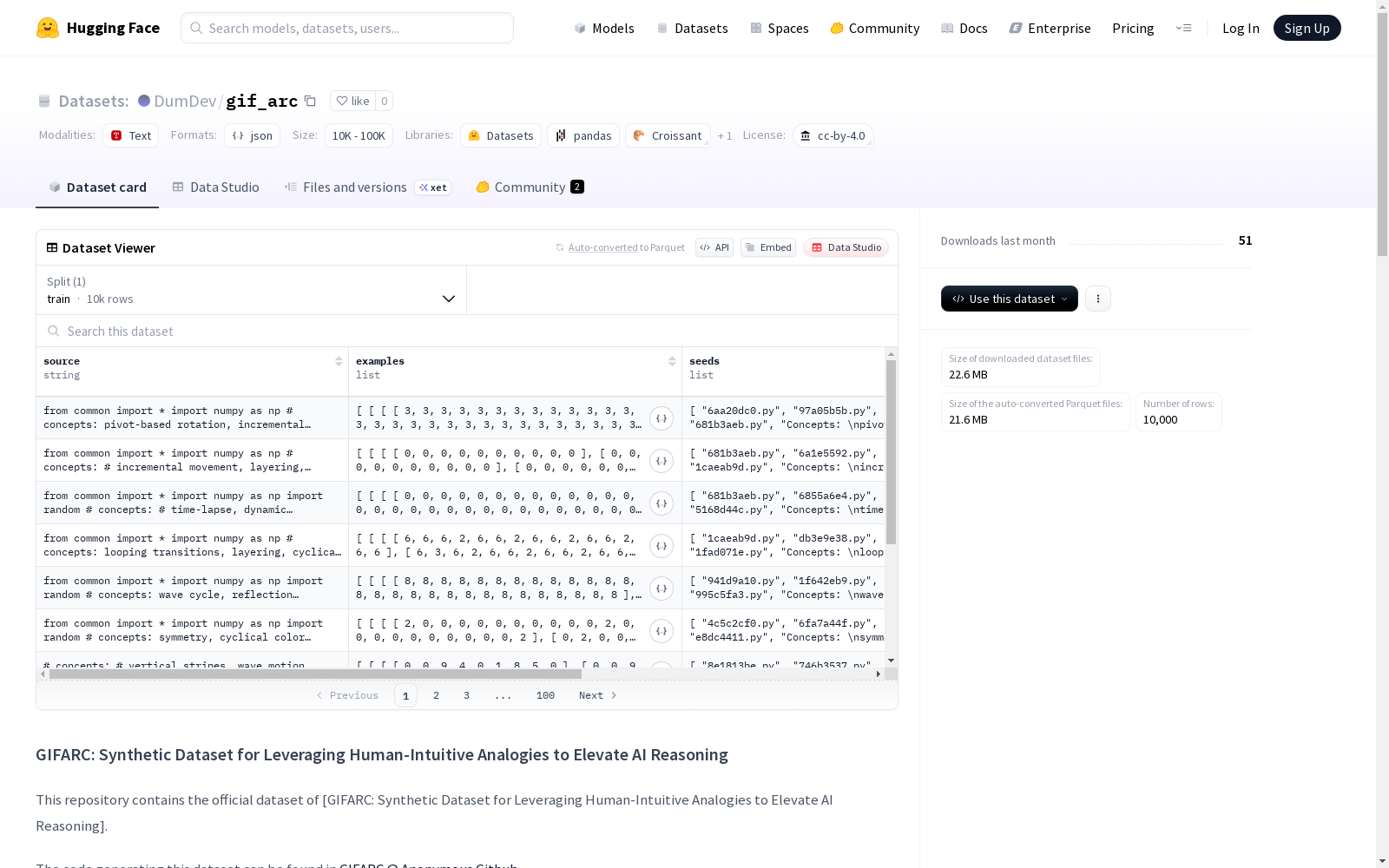The width and height of the screenshot is (1389, 868).
Task: Open the Files and versions tab
Action: [x=367, y=187]
